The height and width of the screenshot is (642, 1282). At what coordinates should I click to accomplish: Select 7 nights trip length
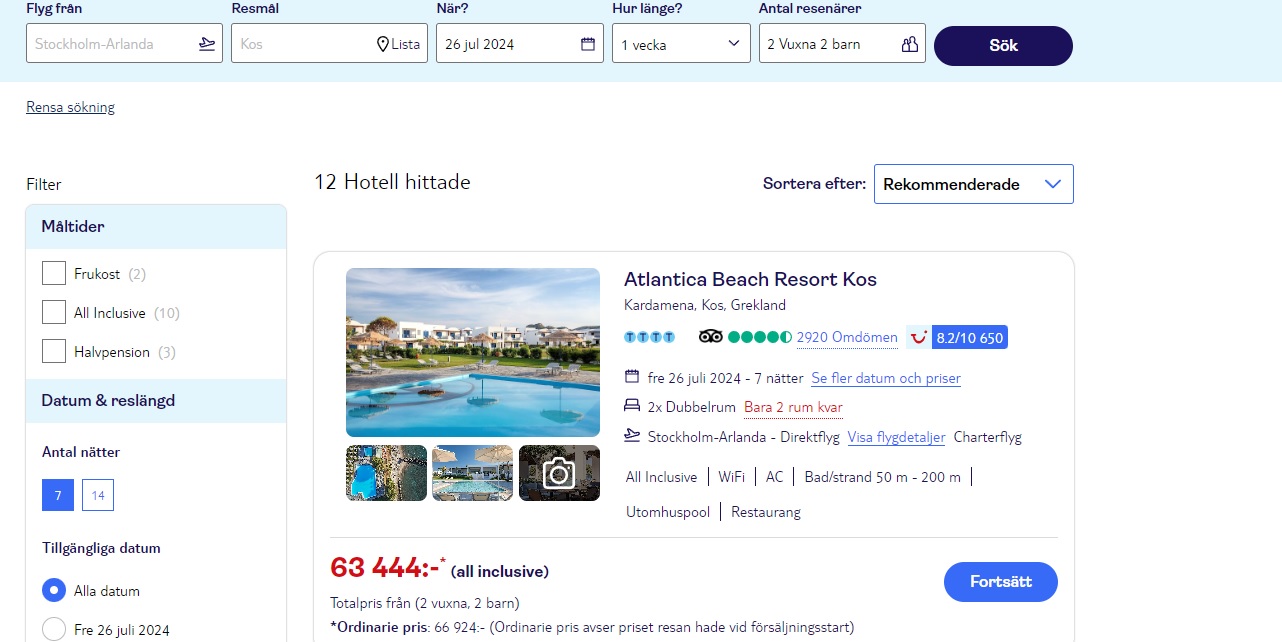point(58,495)
